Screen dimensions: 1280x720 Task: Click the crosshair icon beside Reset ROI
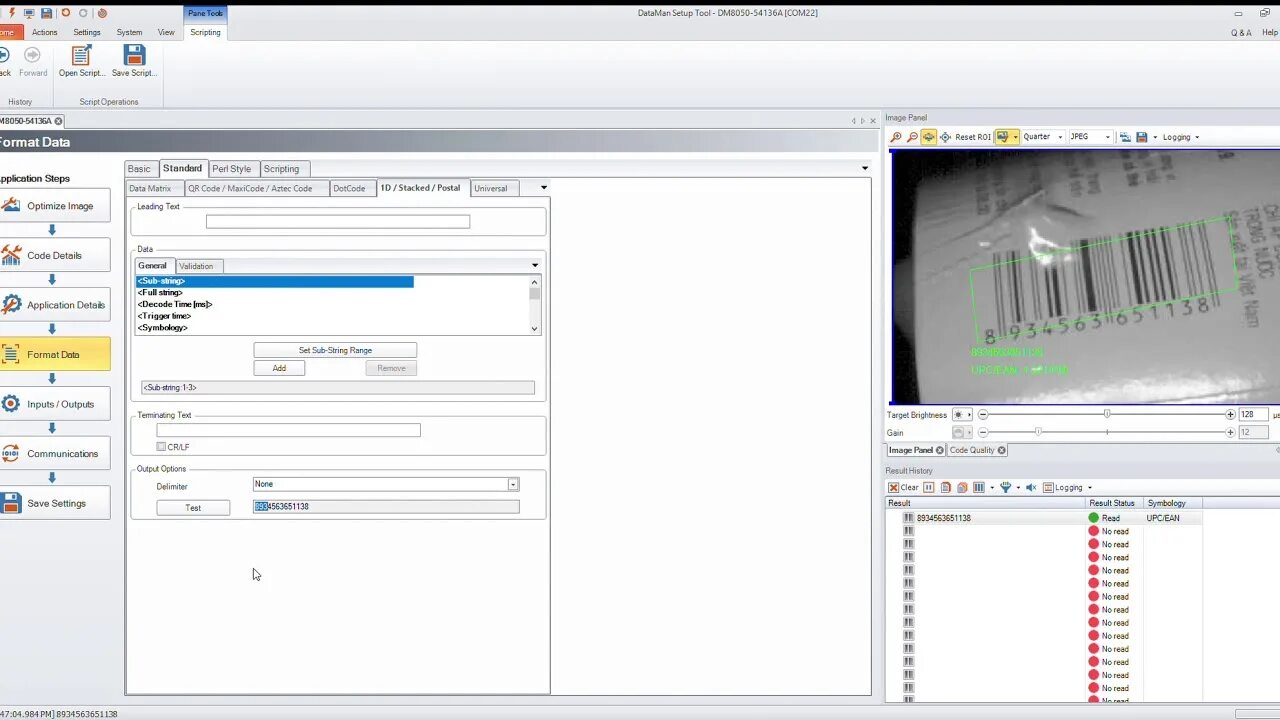click(945, 137)
